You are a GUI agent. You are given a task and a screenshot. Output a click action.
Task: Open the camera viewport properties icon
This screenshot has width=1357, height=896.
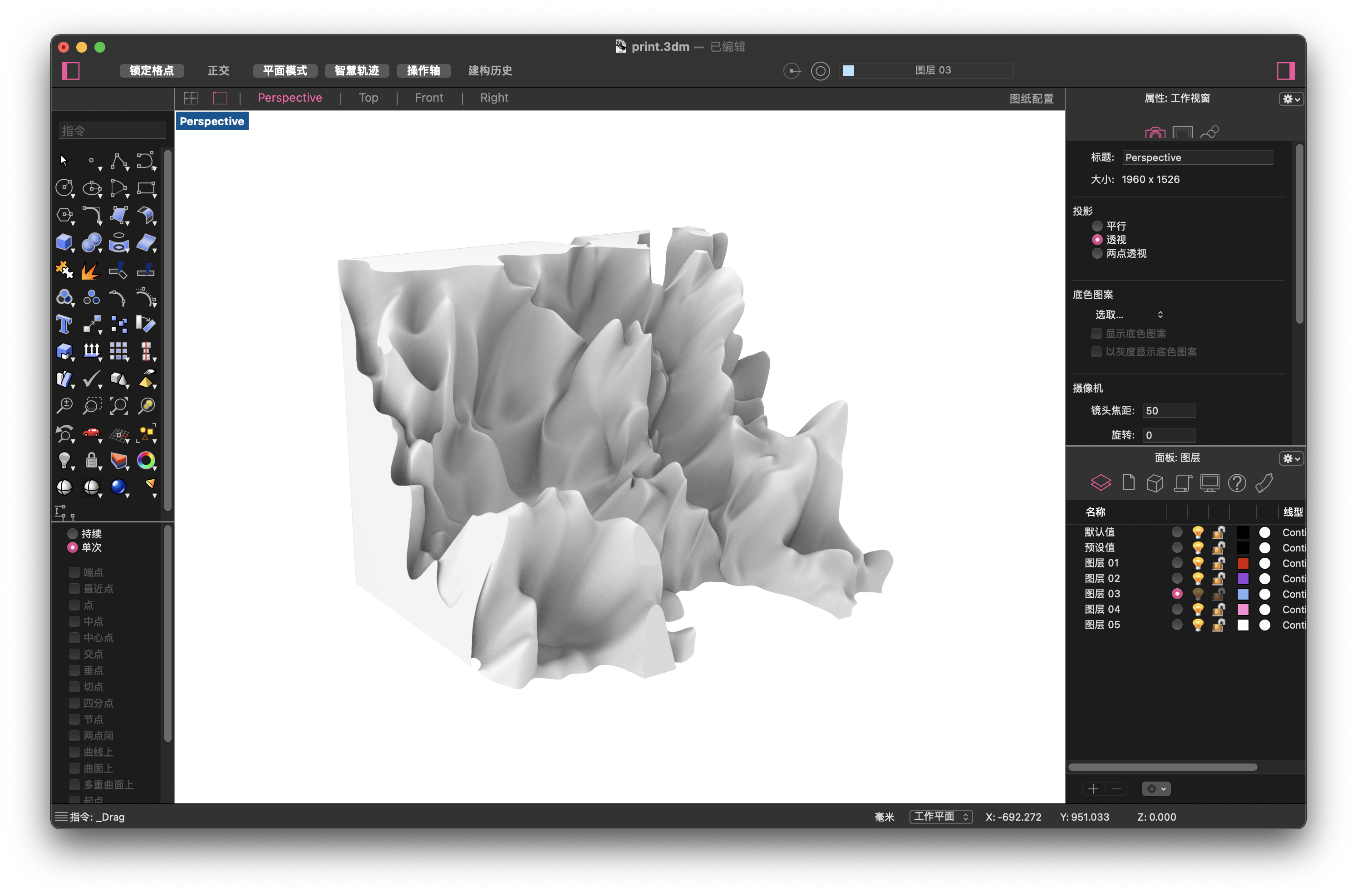[1155, 133]
